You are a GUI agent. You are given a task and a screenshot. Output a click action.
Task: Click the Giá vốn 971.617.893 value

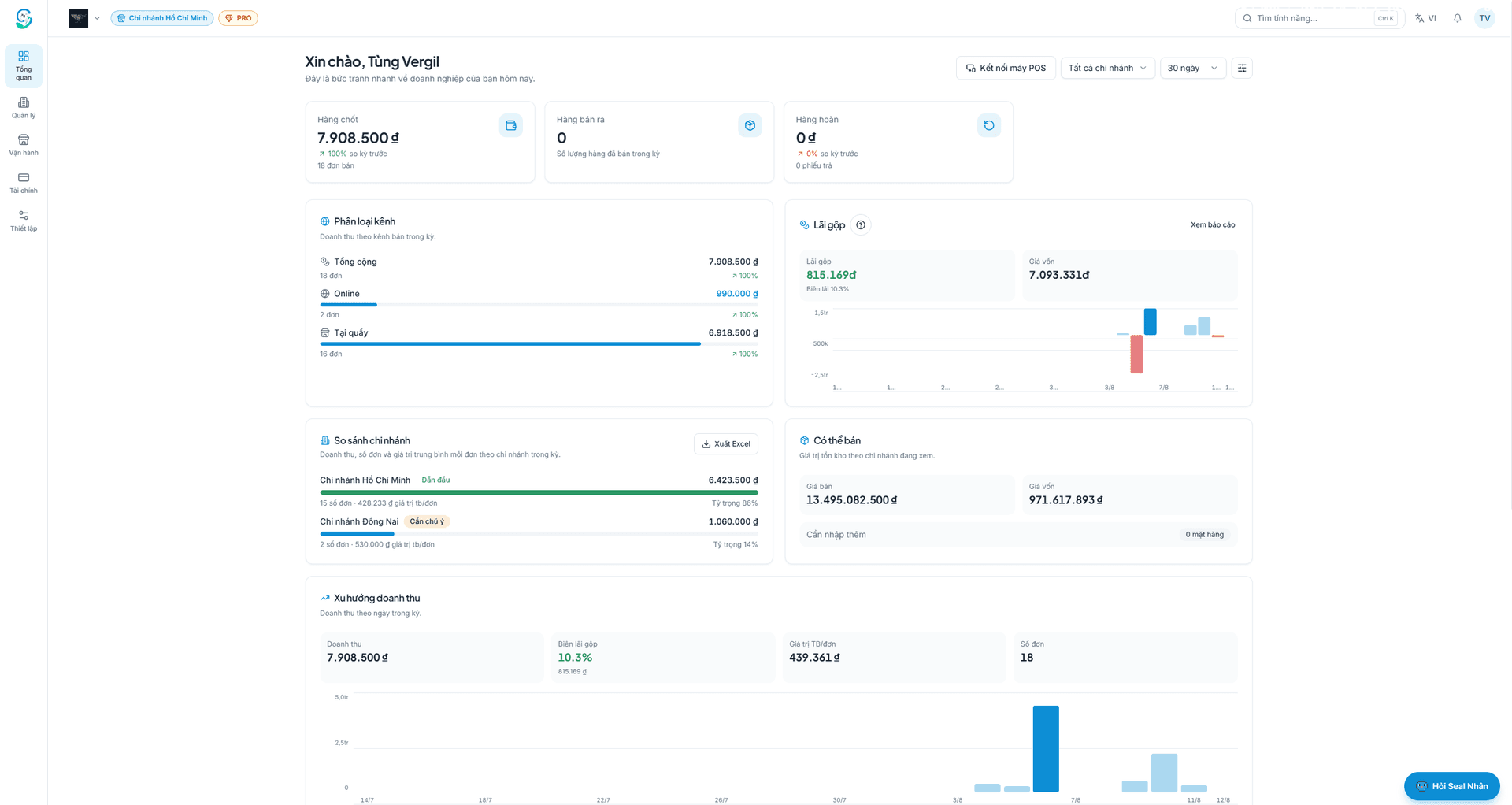(1065, 500)
